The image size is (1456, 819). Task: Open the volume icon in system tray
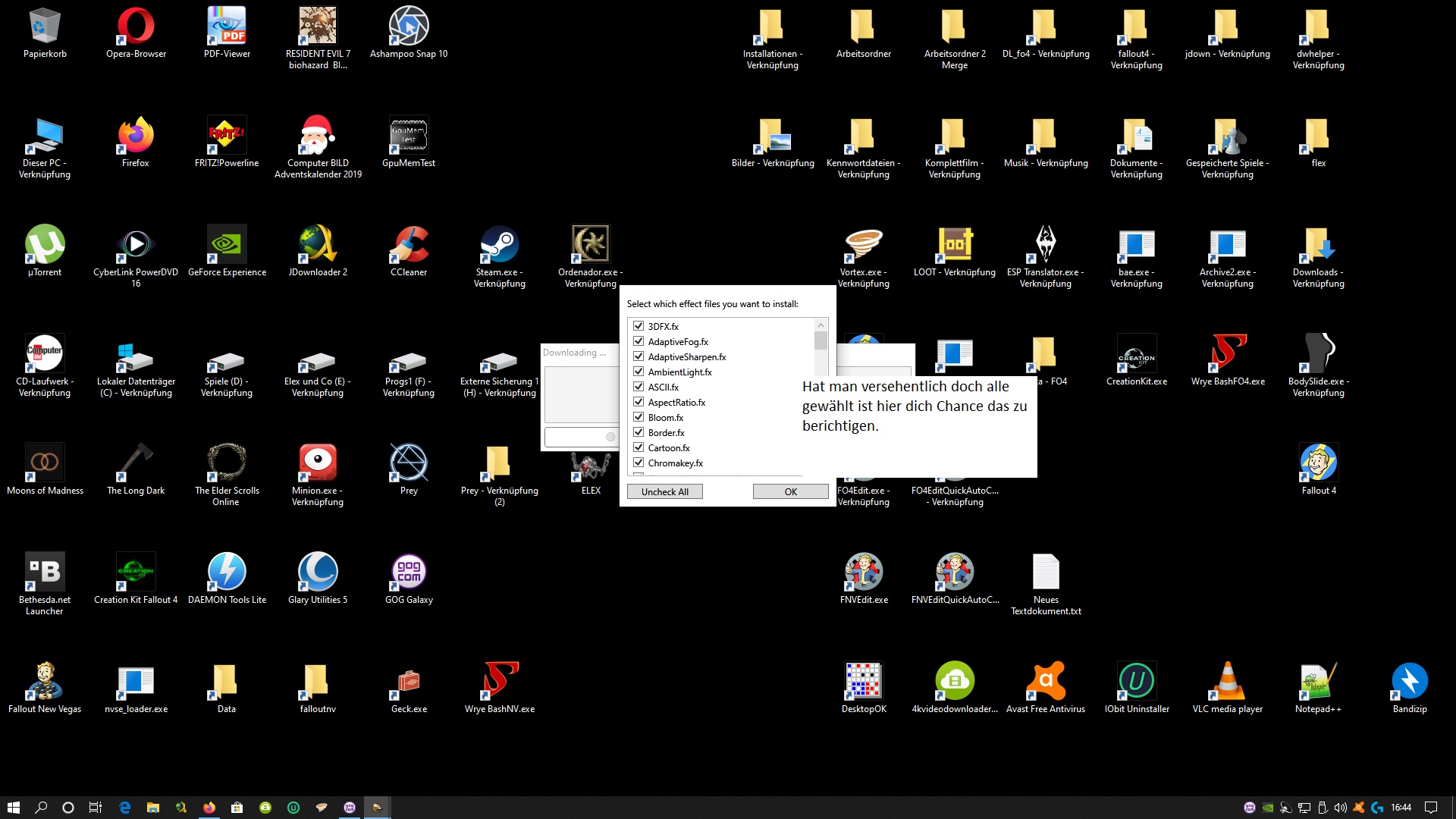[x=1340, y=808]
